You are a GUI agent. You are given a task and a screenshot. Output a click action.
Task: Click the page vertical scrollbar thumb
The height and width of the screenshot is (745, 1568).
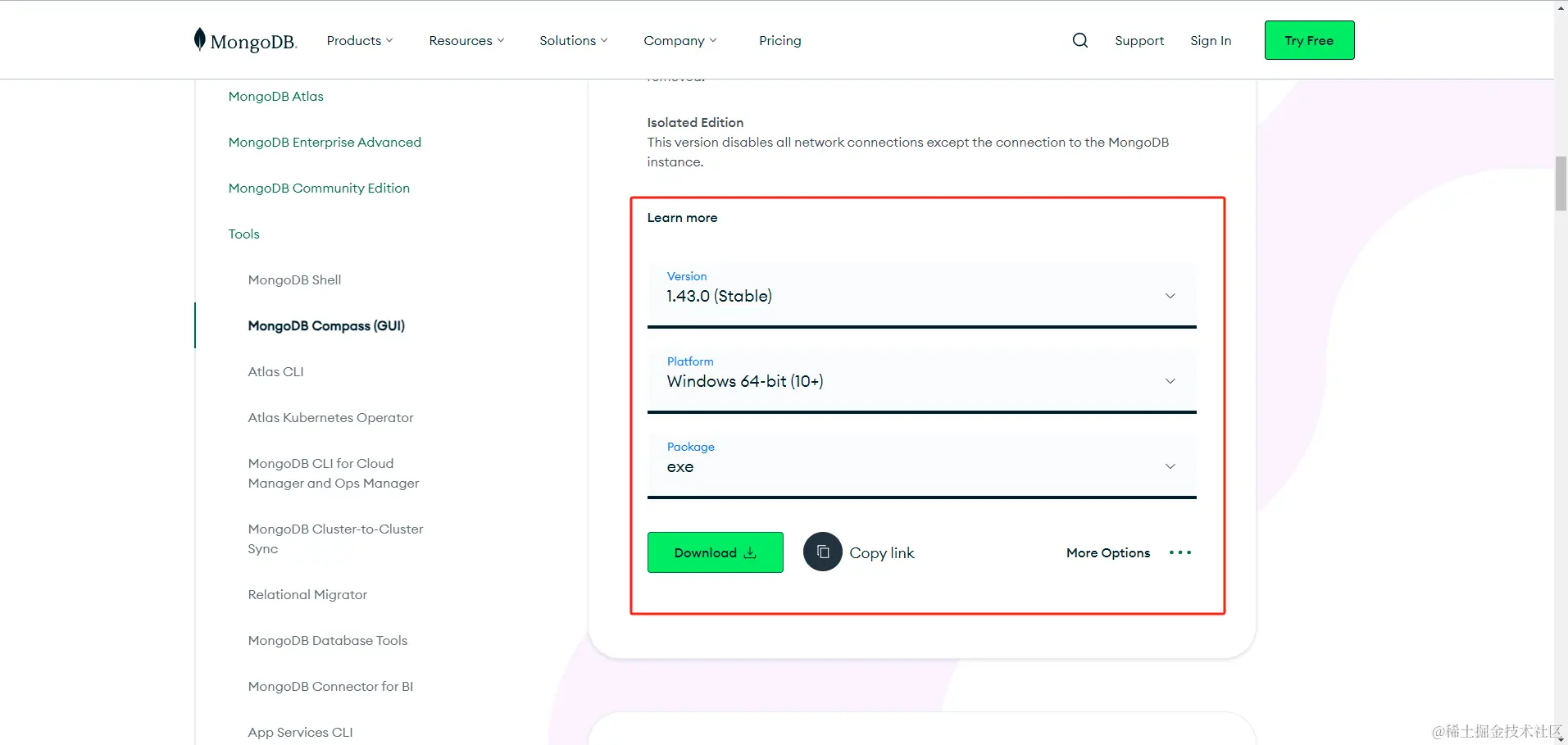point(1561,184)
